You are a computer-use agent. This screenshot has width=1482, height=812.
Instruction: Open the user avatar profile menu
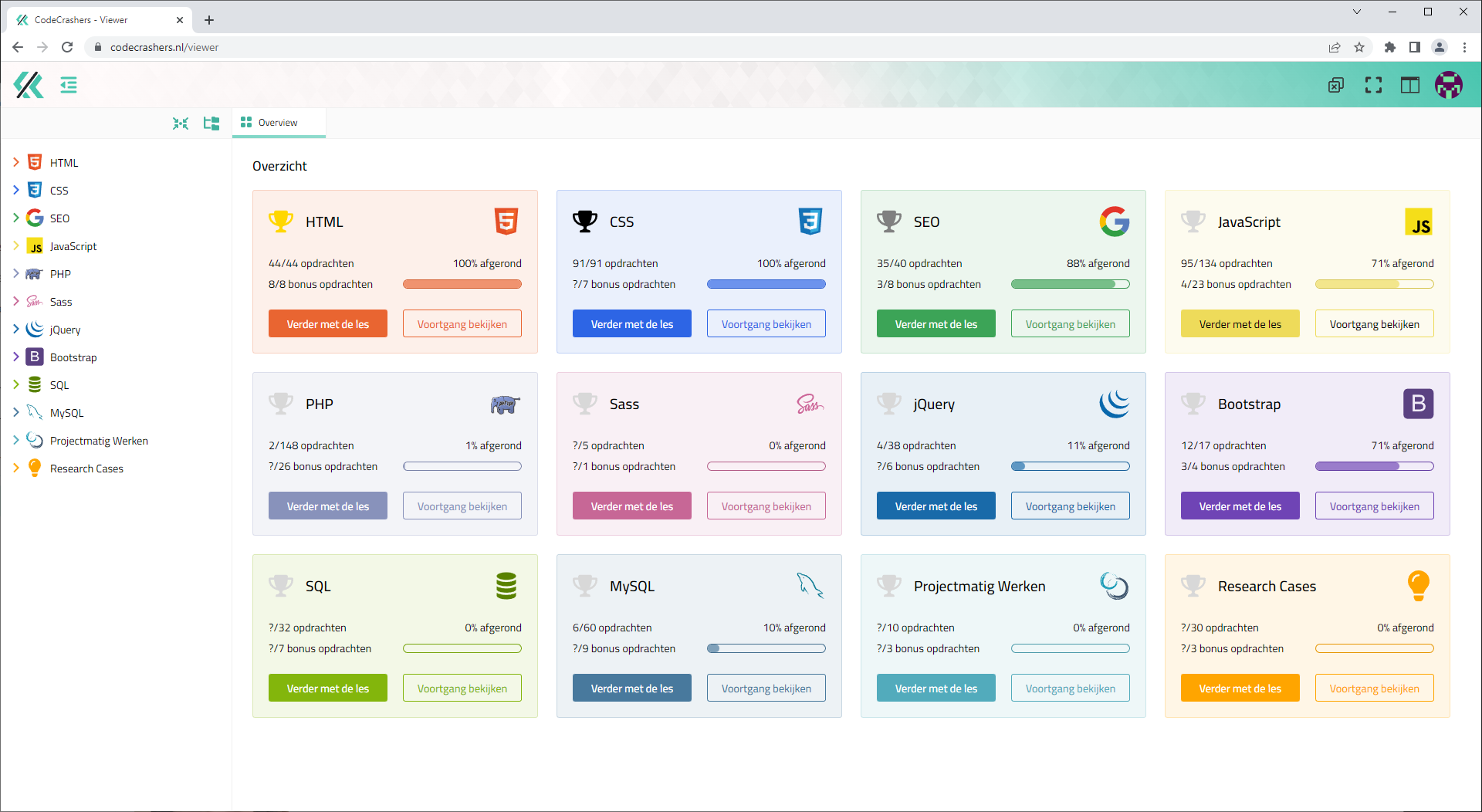[1448, 85]
